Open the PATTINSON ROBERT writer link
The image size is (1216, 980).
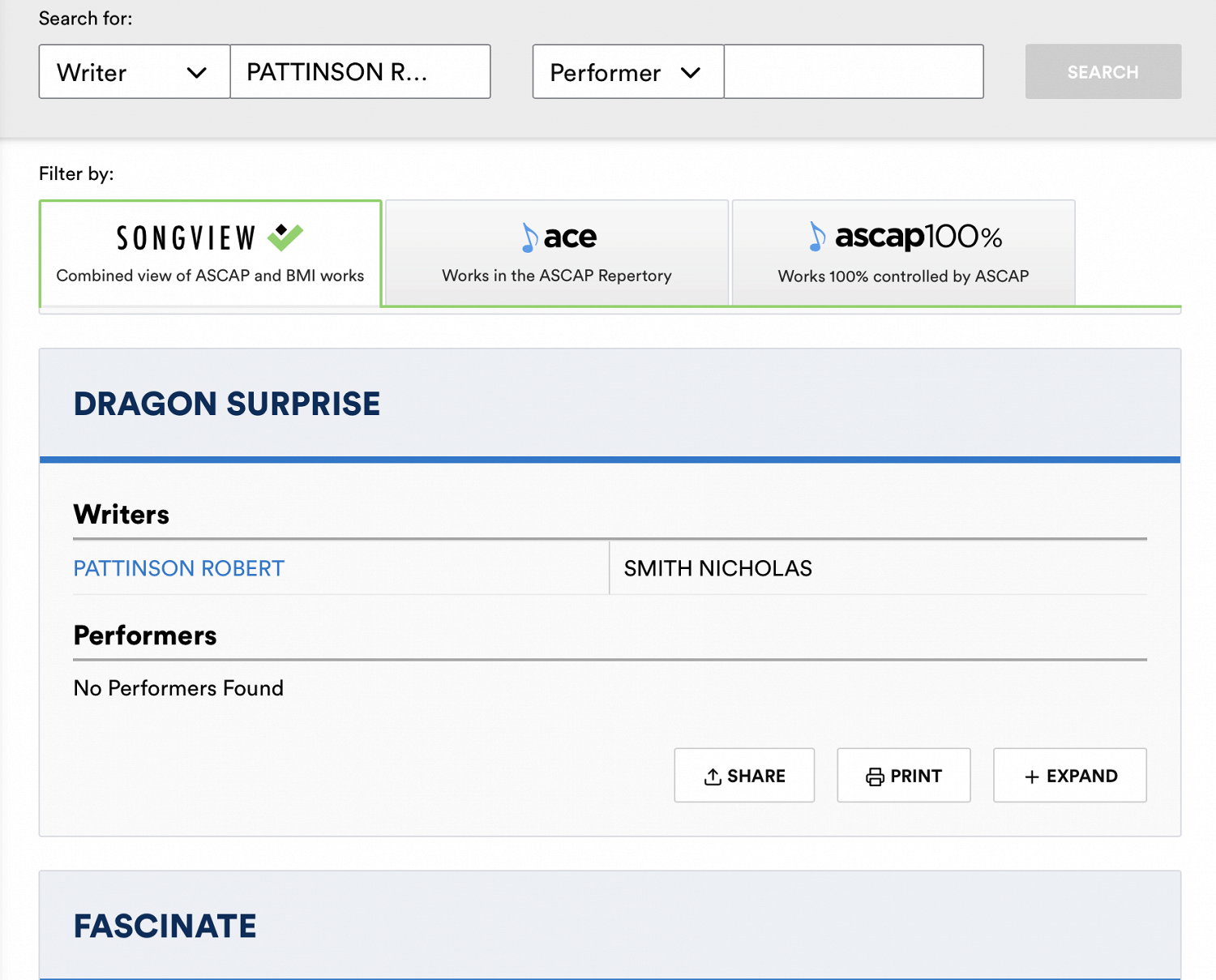tap(179, 568)
